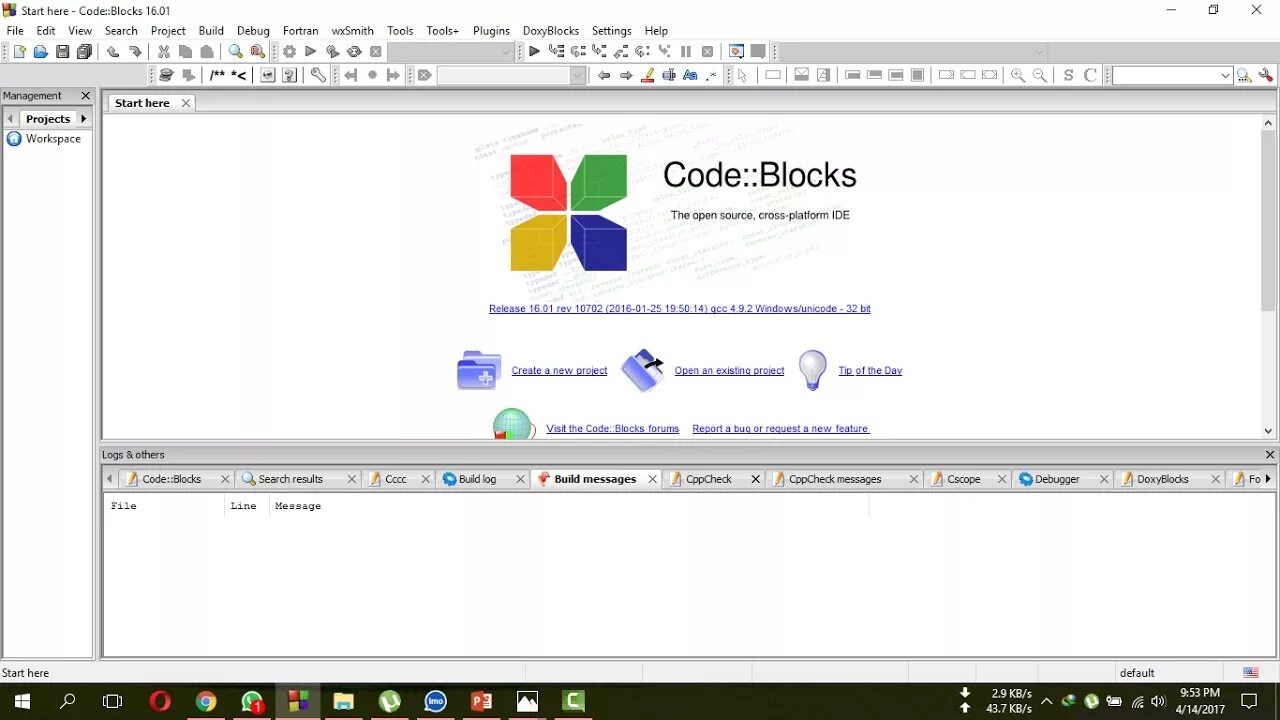Select the Workspace tree item
1280x720 pixels.
click(x=53, y=139)
